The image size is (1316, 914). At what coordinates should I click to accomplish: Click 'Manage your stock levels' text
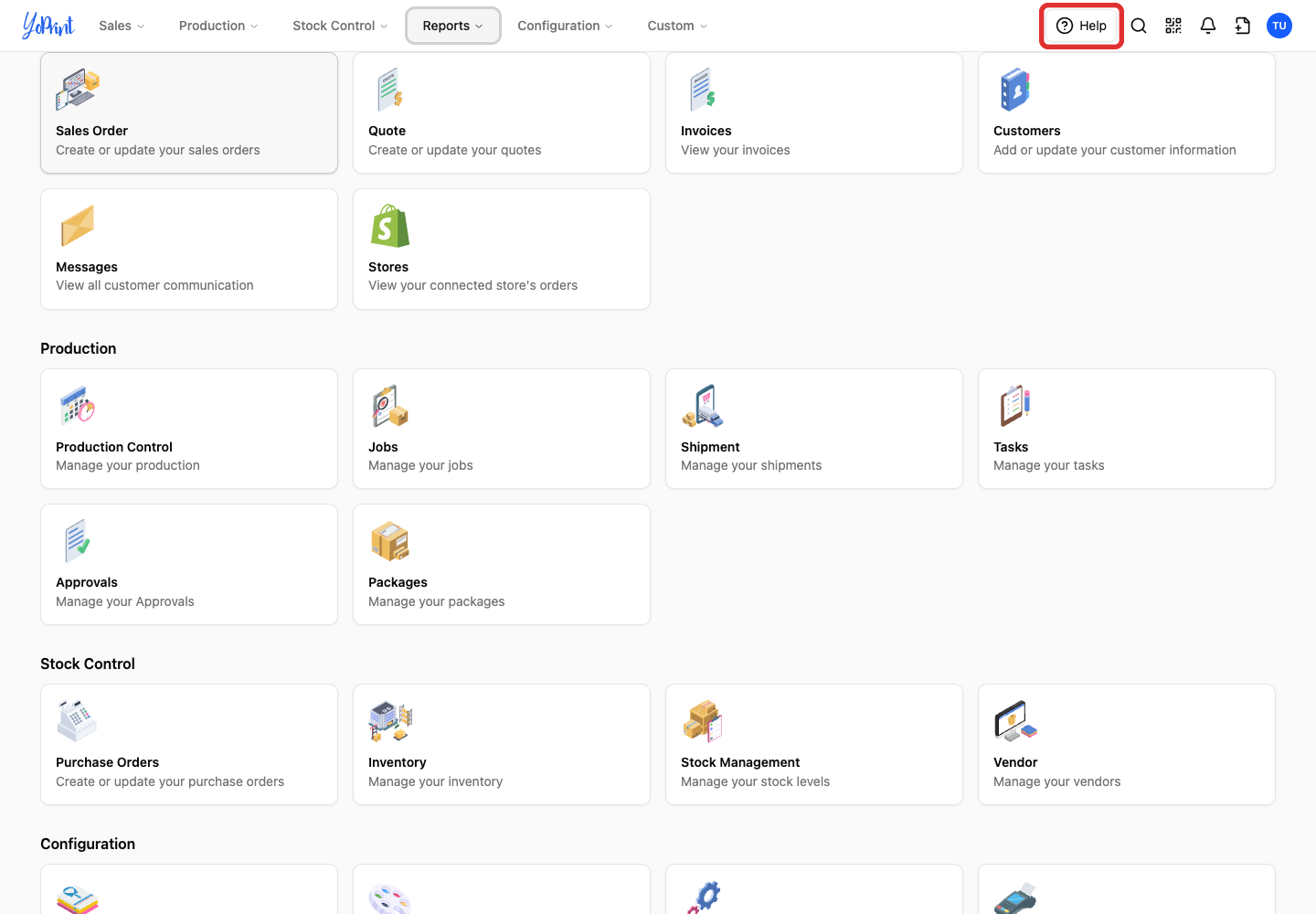[755, 781]
